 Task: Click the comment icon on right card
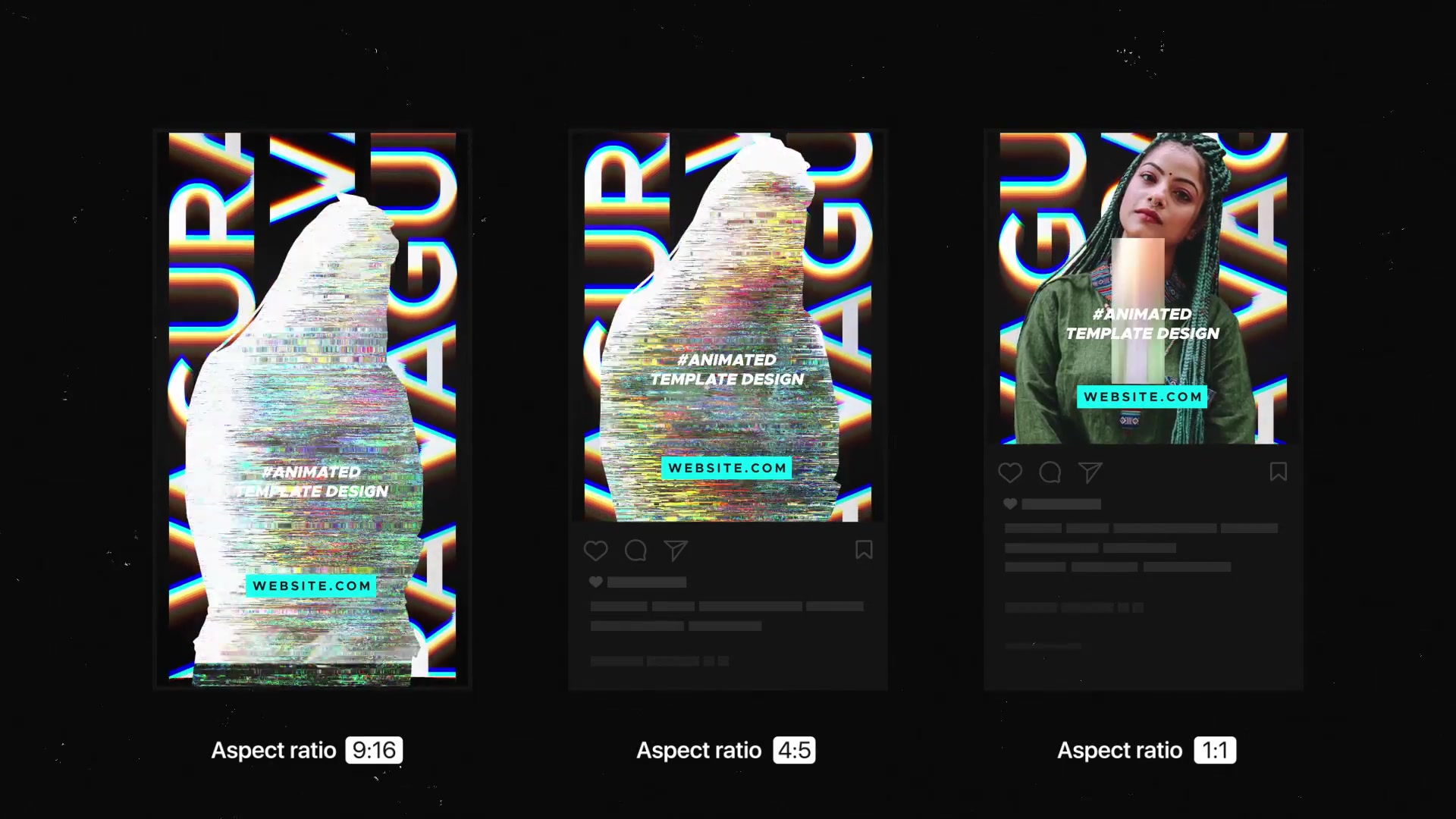[1050, 472]
